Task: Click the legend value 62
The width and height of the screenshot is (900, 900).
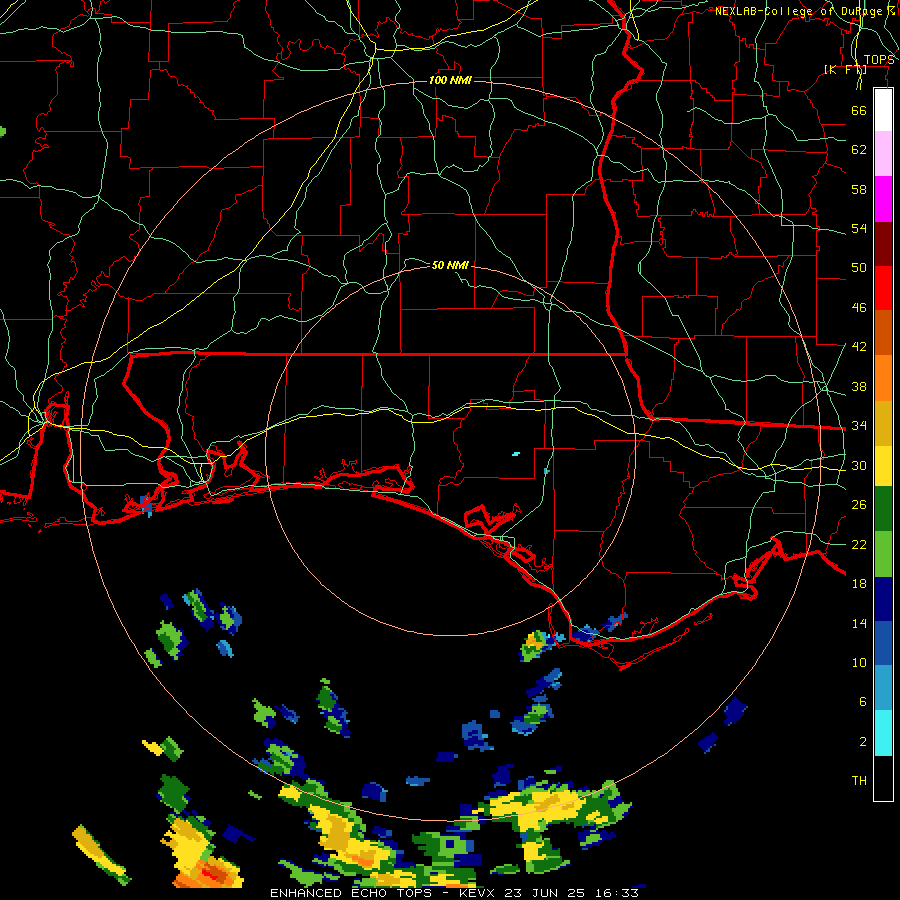Action: pyautogui.click(x=859, y=150)
